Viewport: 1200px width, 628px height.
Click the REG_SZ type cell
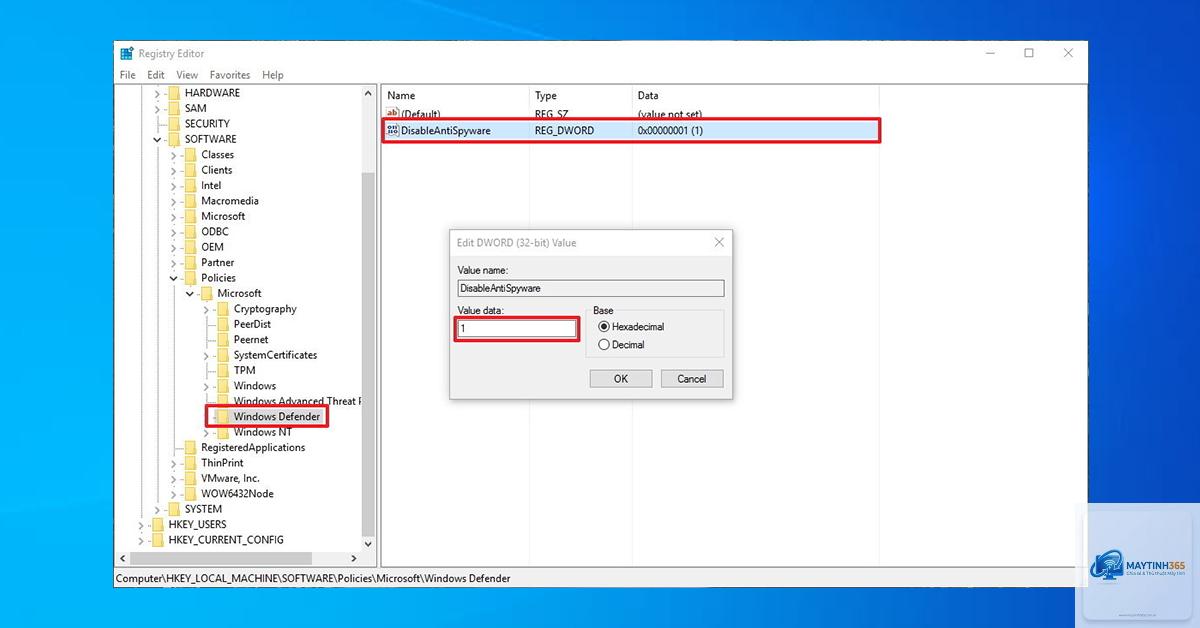[552, 114]
